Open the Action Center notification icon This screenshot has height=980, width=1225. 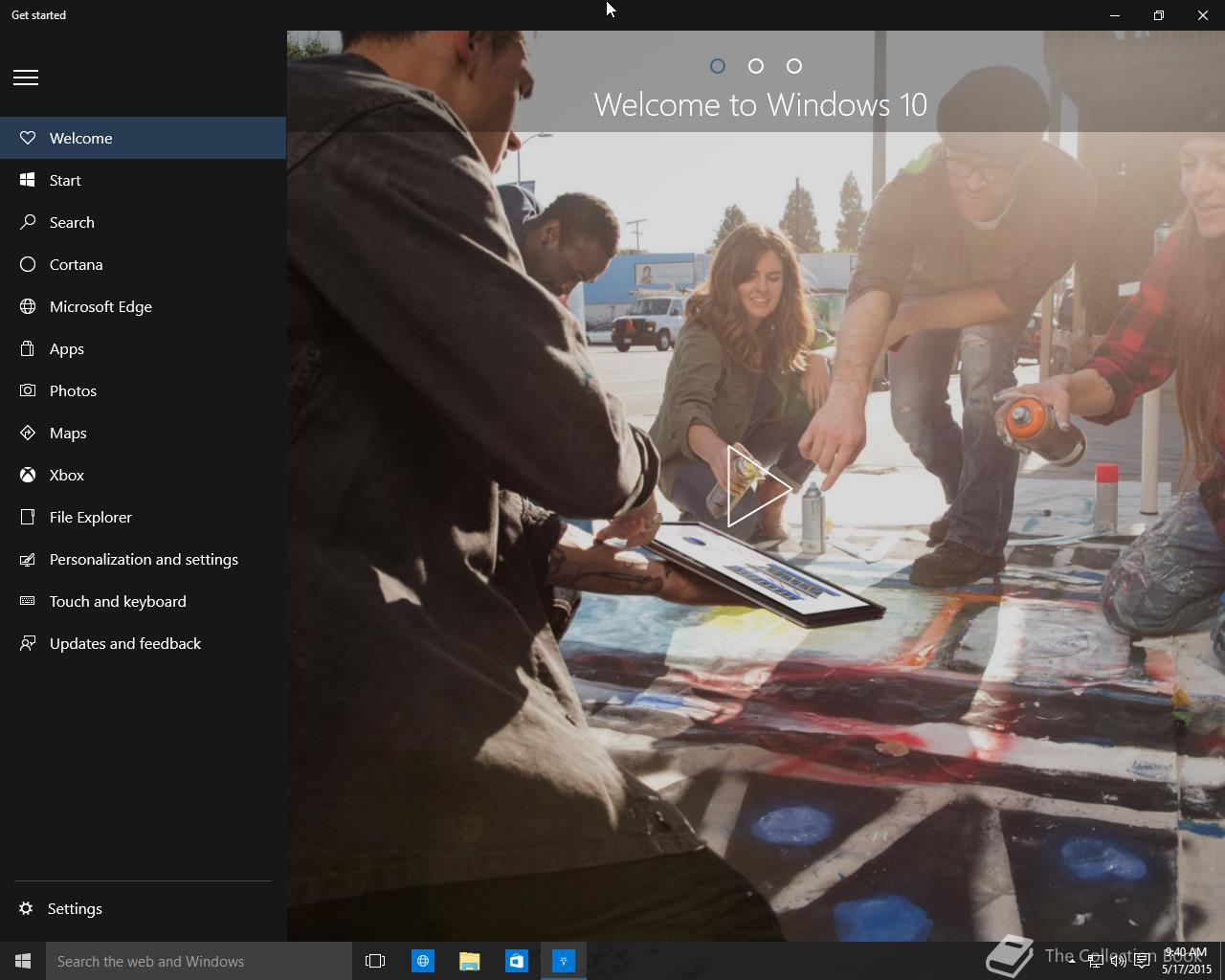1142,961
